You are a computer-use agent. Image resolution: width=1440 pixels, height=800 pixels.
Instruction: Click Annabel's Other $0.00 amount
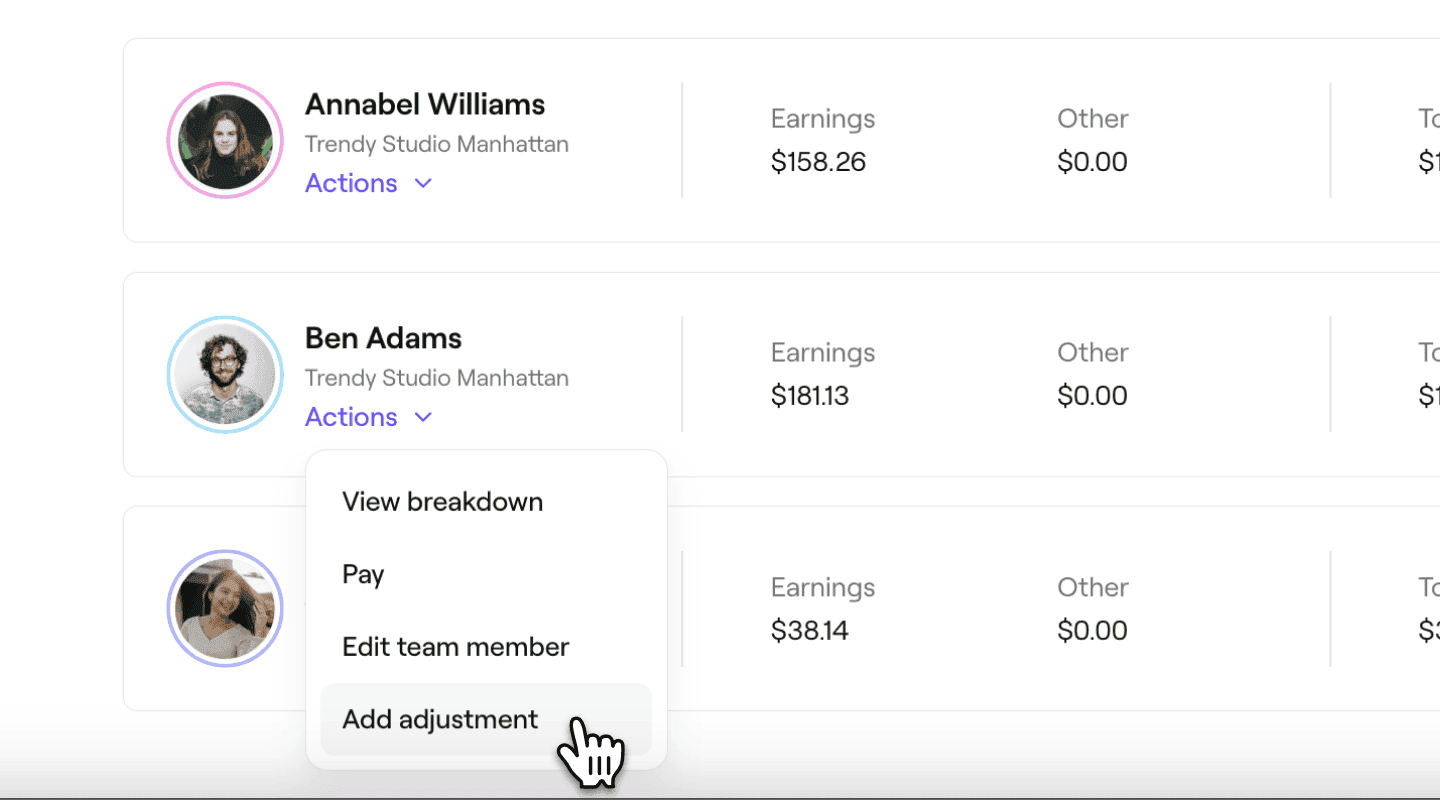(x=1092, y=162)
